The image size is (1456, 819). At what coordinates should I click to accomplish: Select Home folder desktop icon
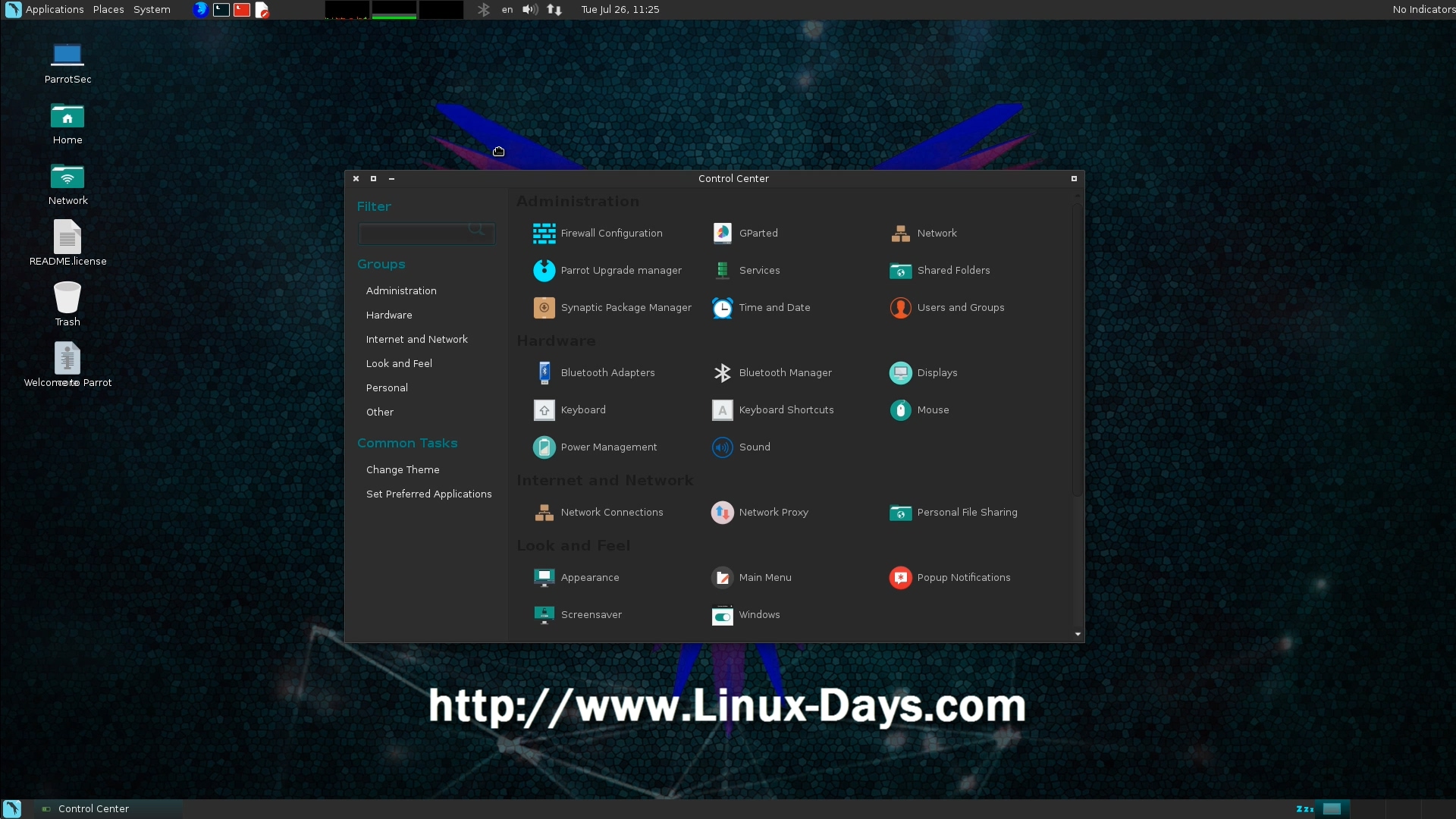(x=67, y=123)
